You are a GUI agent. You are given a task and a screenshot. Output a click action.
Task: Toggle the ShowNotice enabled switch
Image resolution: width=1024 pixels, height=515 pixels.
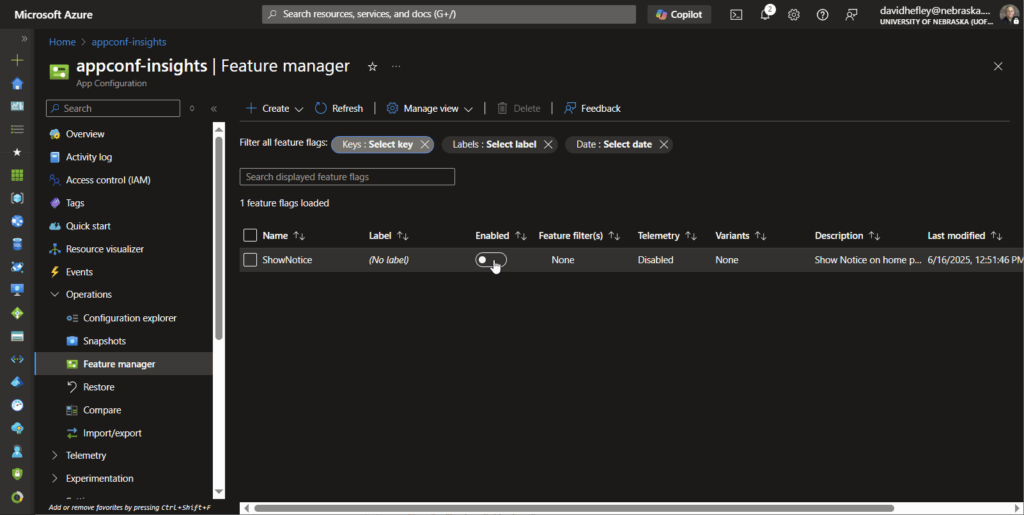point(490,260)
